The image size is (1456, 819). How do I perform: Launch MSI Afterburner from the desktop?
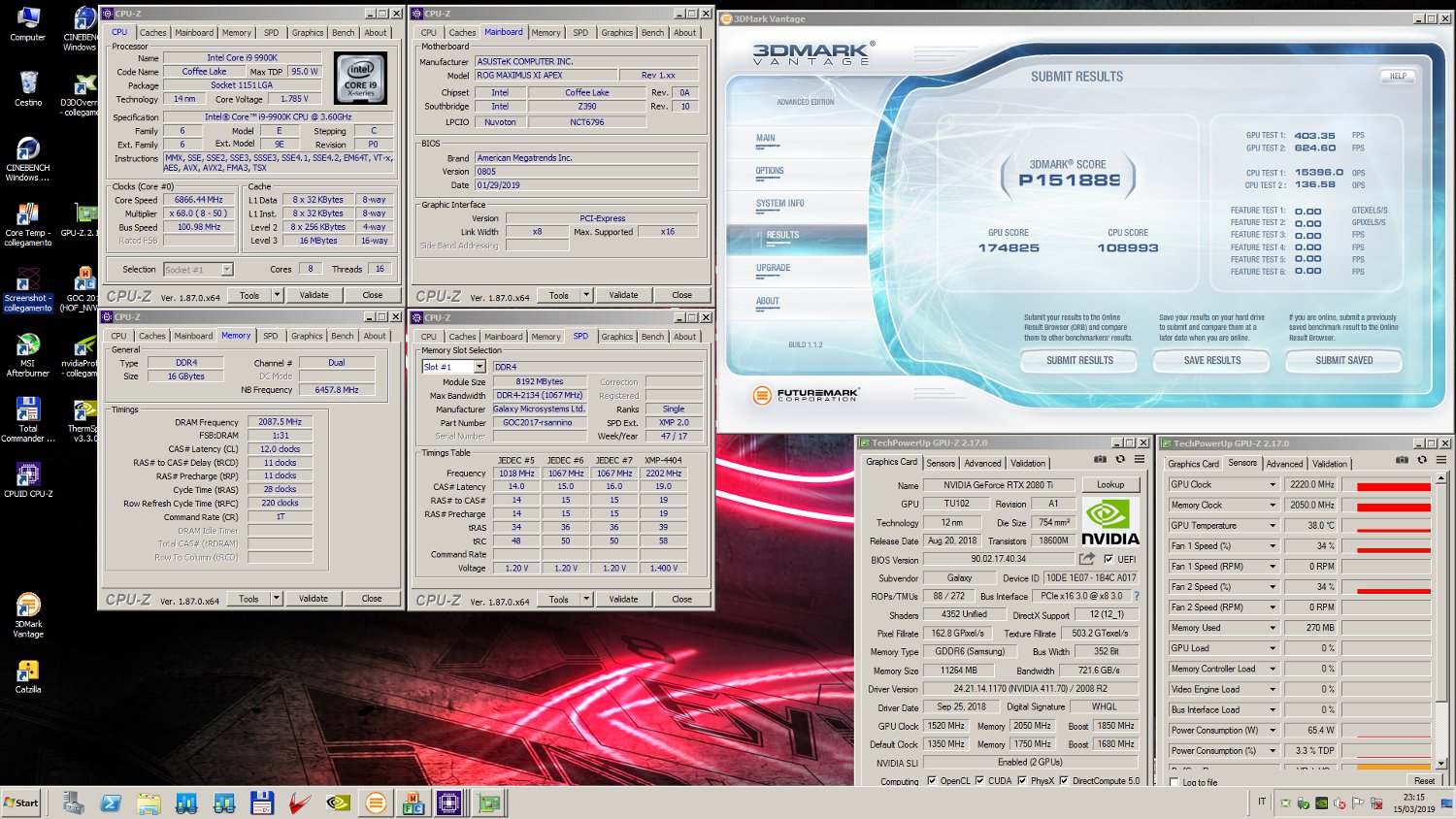pyautogui.click(x=28, y=355)
